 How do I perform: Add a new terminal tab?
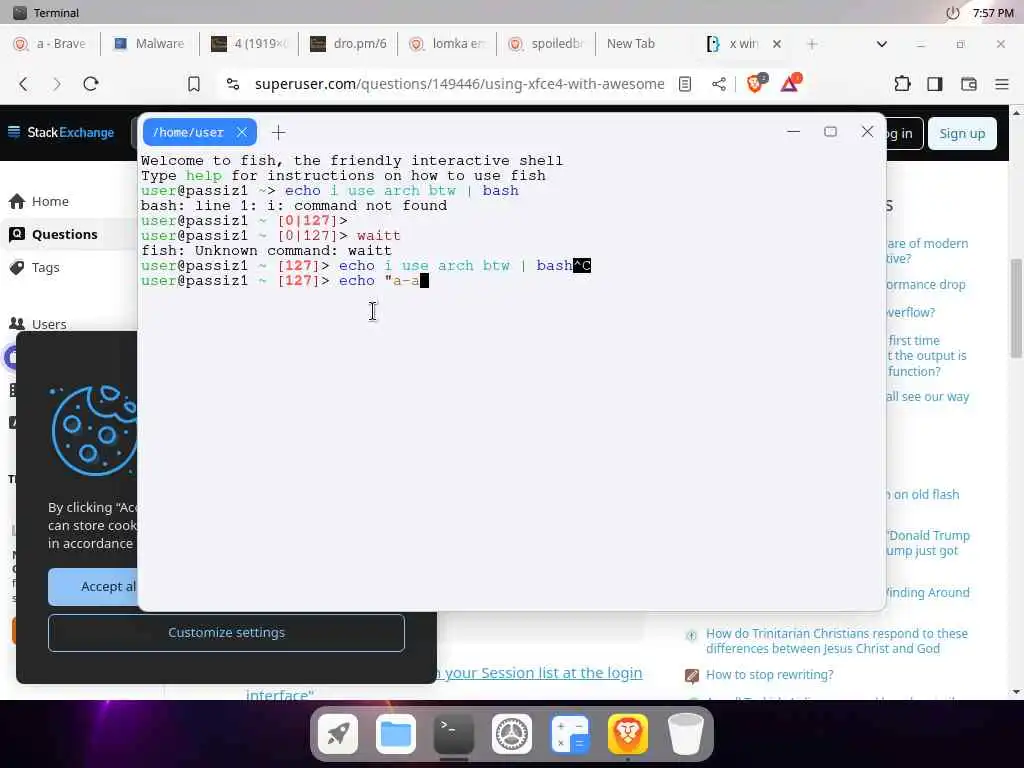(x=278, y=133)
